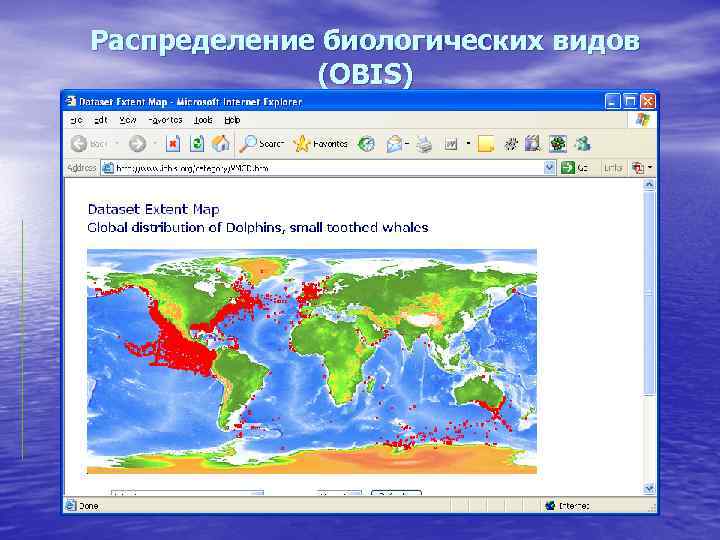Click inside the Address bar URL field
The width and height of the screenshot is (720, 540).
(322, 168)
